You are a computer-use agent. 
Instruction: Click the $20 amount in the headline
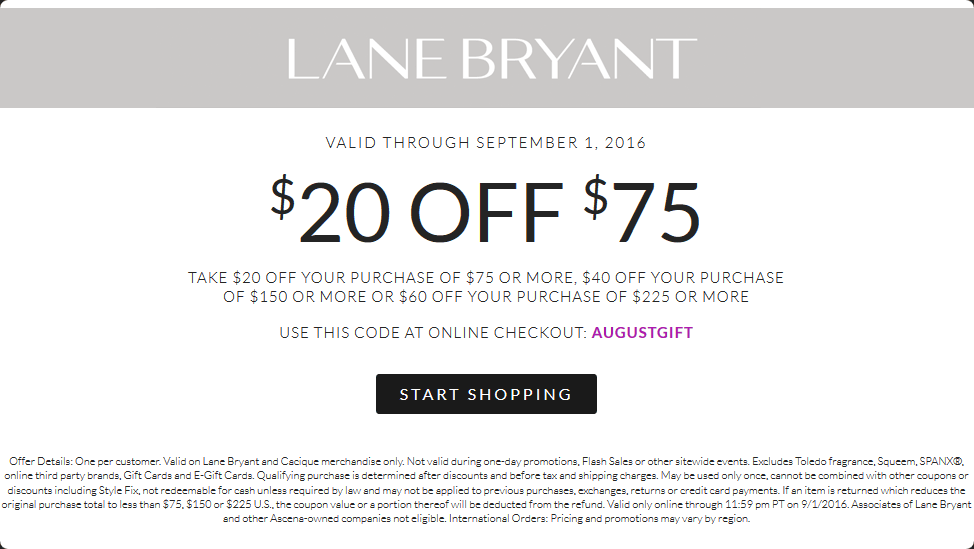(x=332, y=210)
